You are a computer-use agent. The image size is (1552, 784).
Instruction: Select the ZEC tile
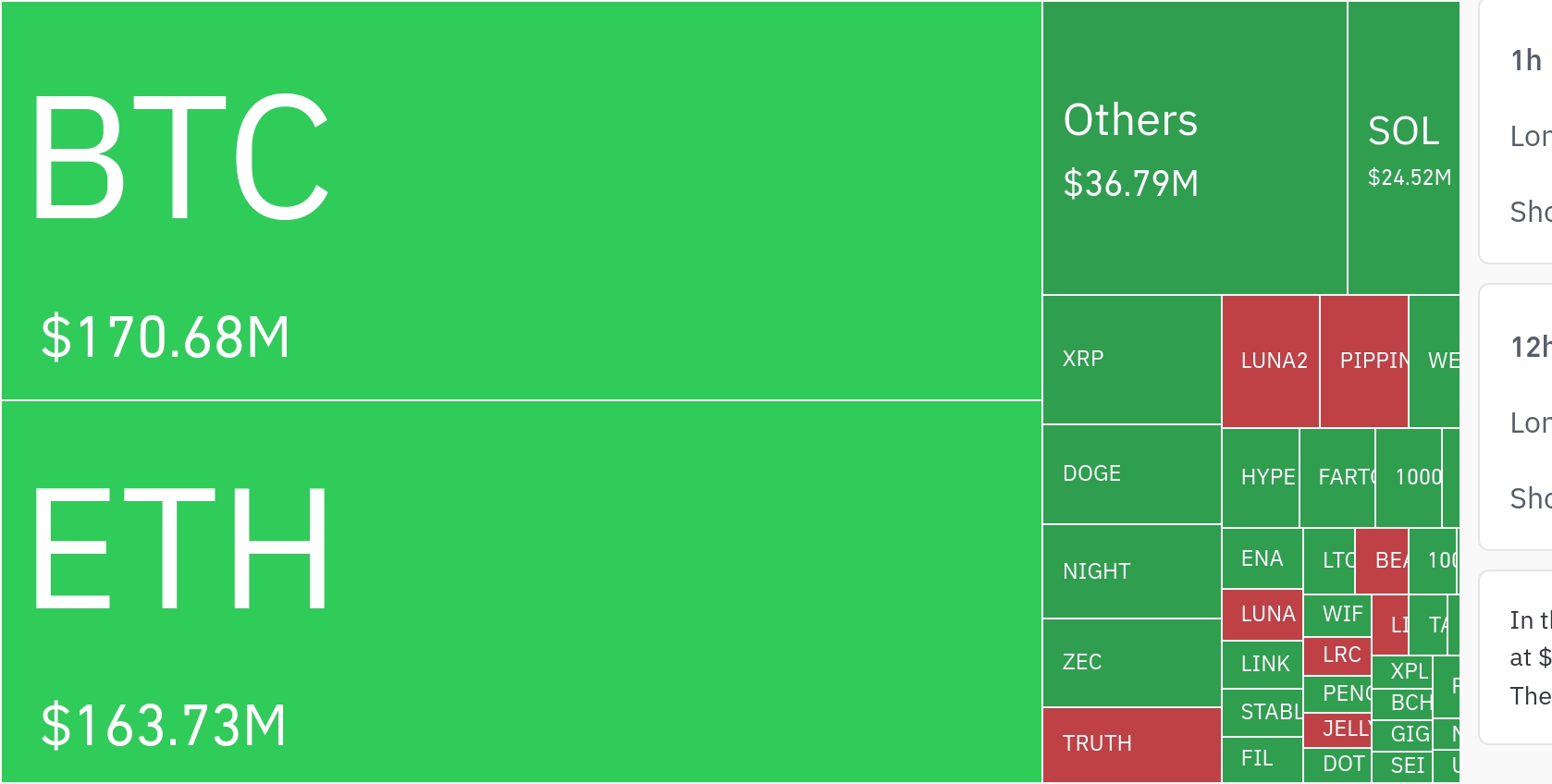[1131, 662]
